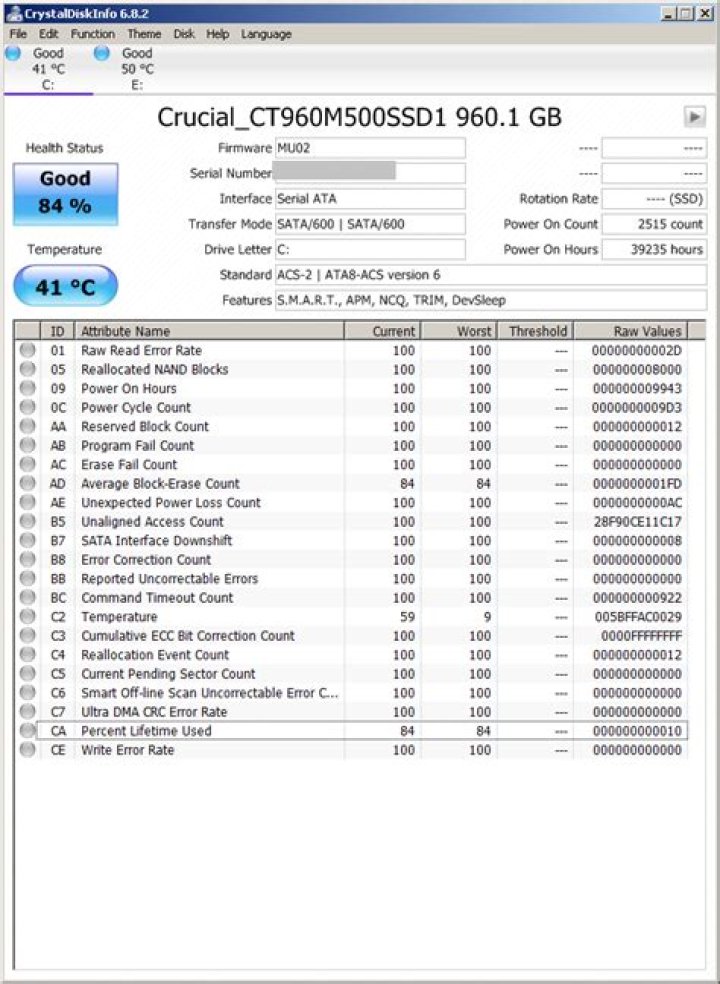This screenshot has height=984, width=720.
Task: Open the Function menu
Action: [x=92, y=34]
